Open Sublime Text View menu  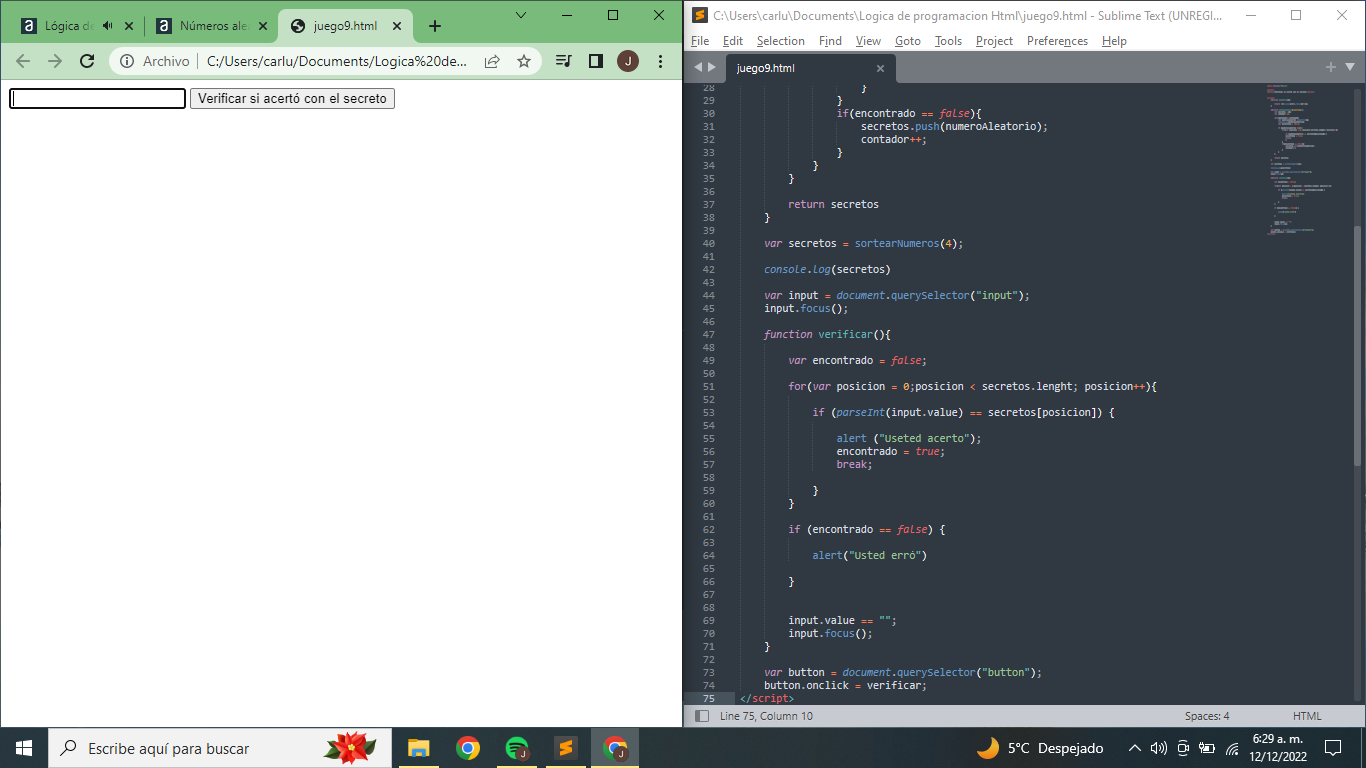click(868, 41)
